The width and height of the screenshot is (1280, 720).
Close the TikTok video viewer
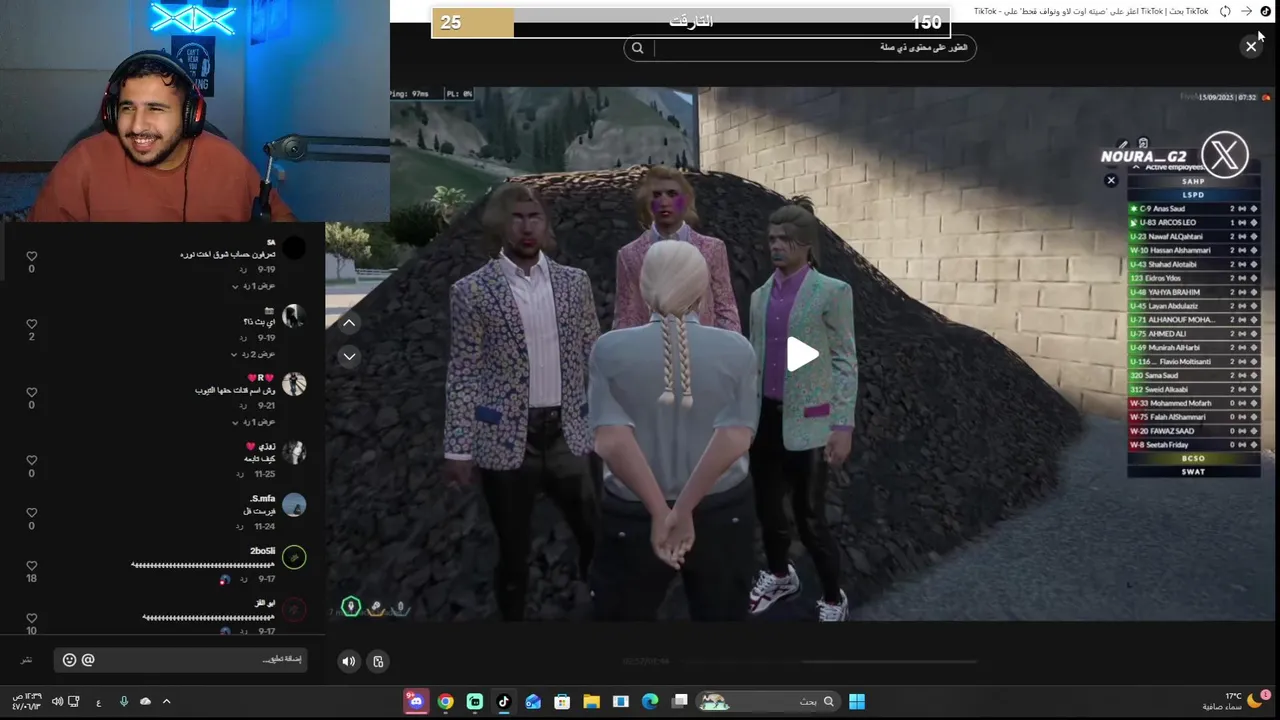[x=1251, y=47]
